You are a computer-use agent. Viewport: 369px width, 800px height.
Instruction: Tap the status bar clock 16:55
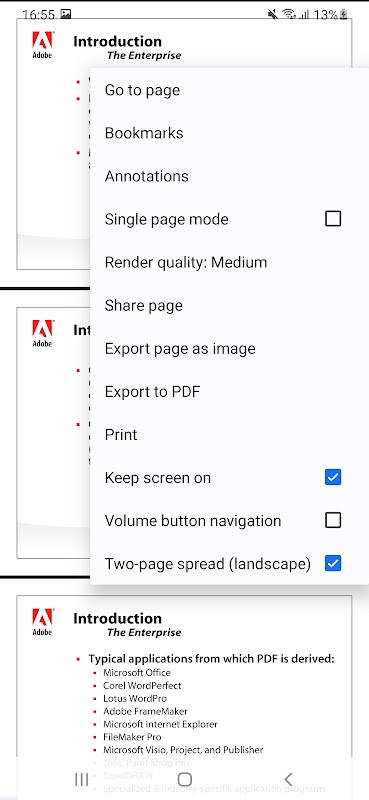pyautogui.click(x=39, y=15)
